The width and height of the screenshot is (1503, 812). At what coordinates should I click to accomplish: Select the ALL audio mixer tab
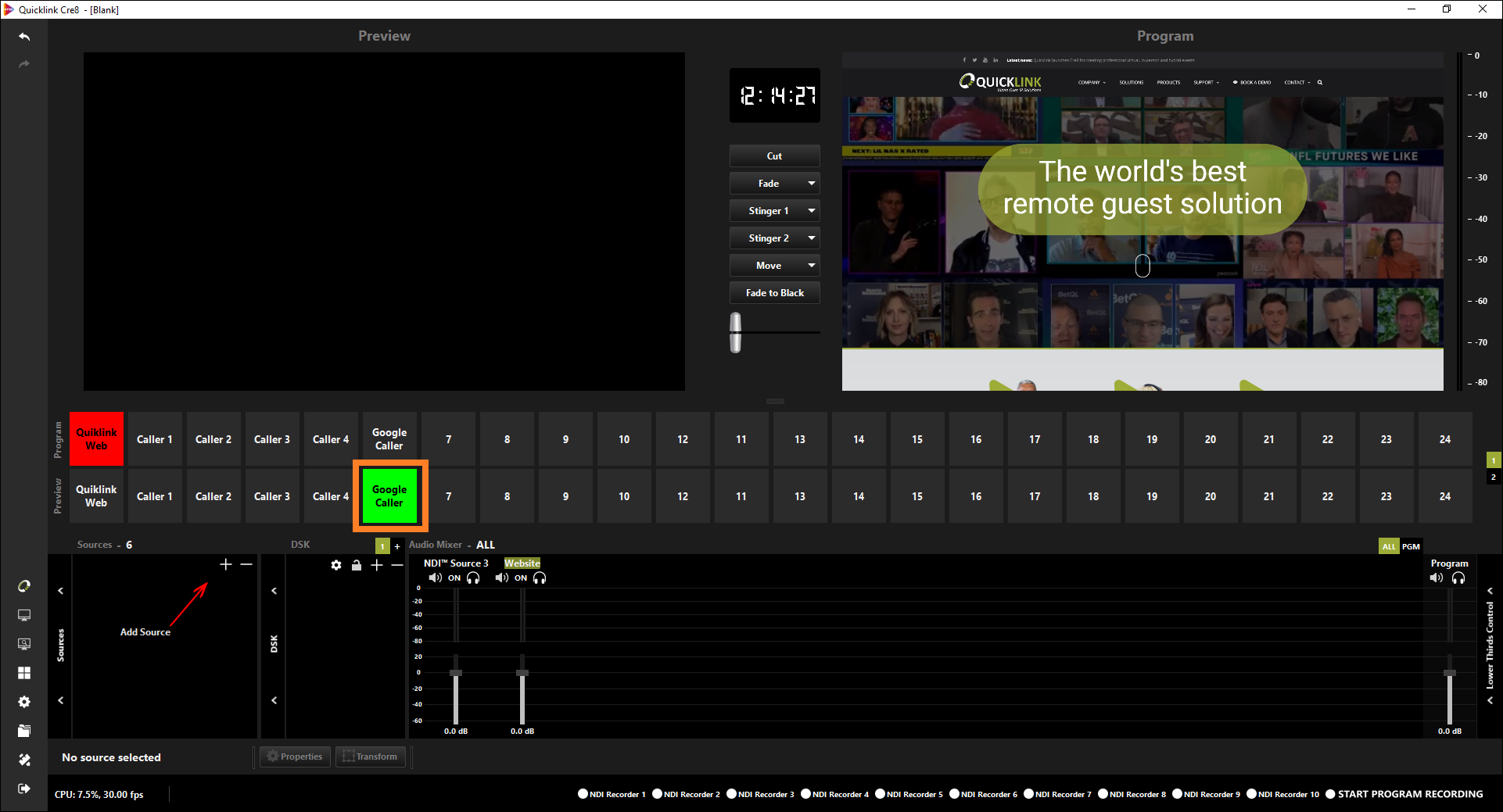pos(1389,546)
